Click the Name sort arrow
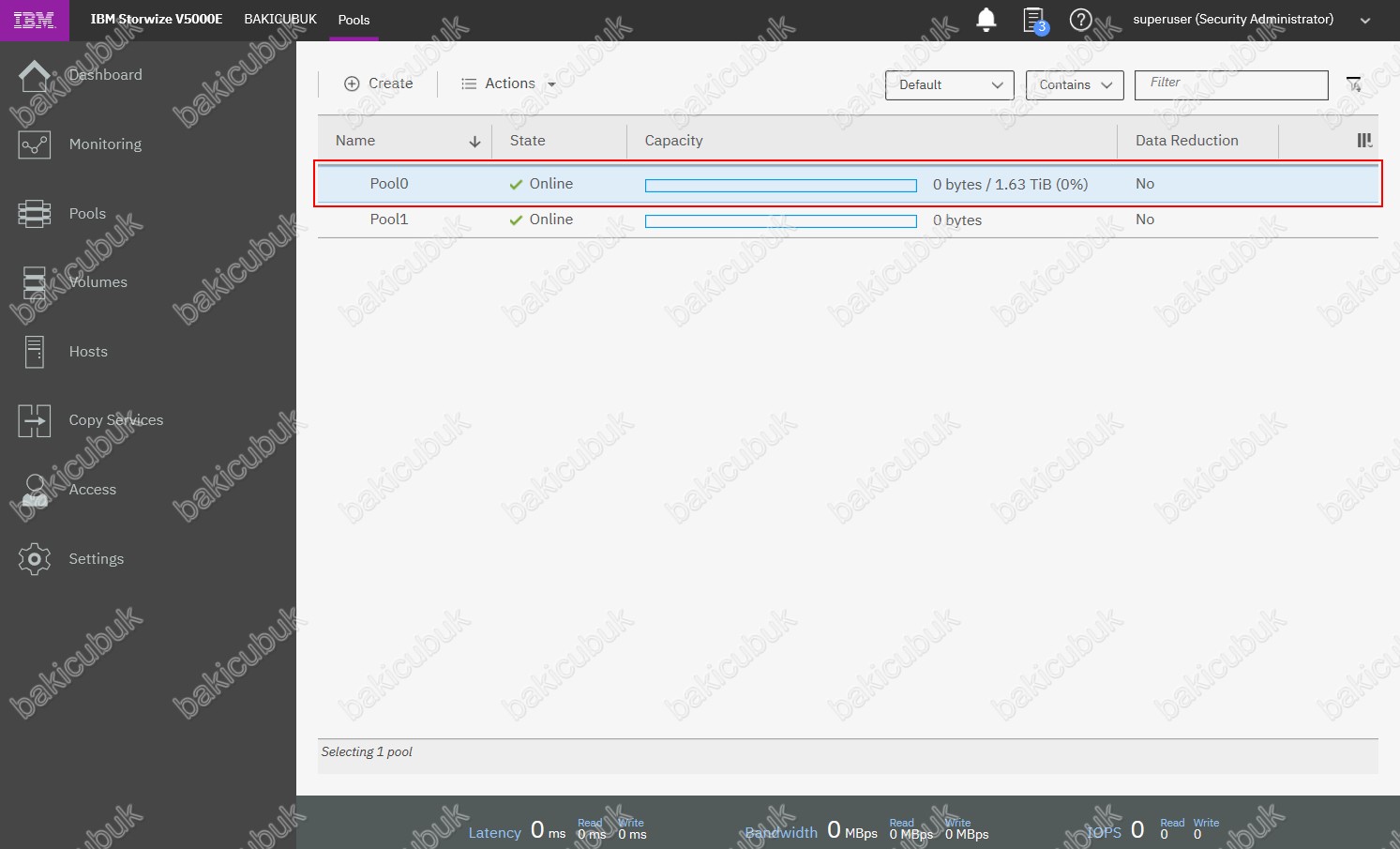The image size is (1400, 849). pyautogui.click(x=474, y=142)
